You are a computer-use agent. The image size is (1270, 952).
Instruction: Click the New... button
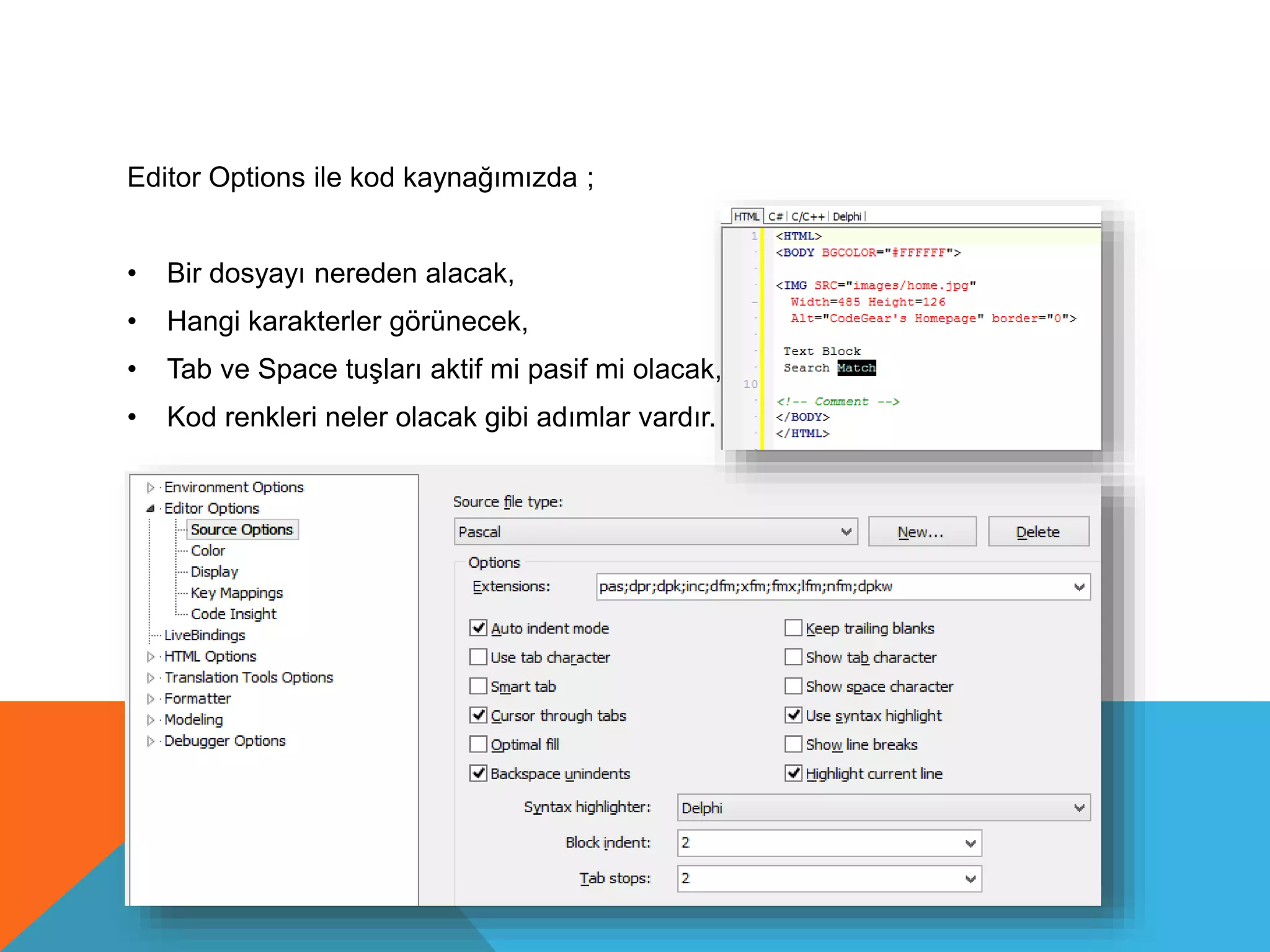[x=921, y=532]
